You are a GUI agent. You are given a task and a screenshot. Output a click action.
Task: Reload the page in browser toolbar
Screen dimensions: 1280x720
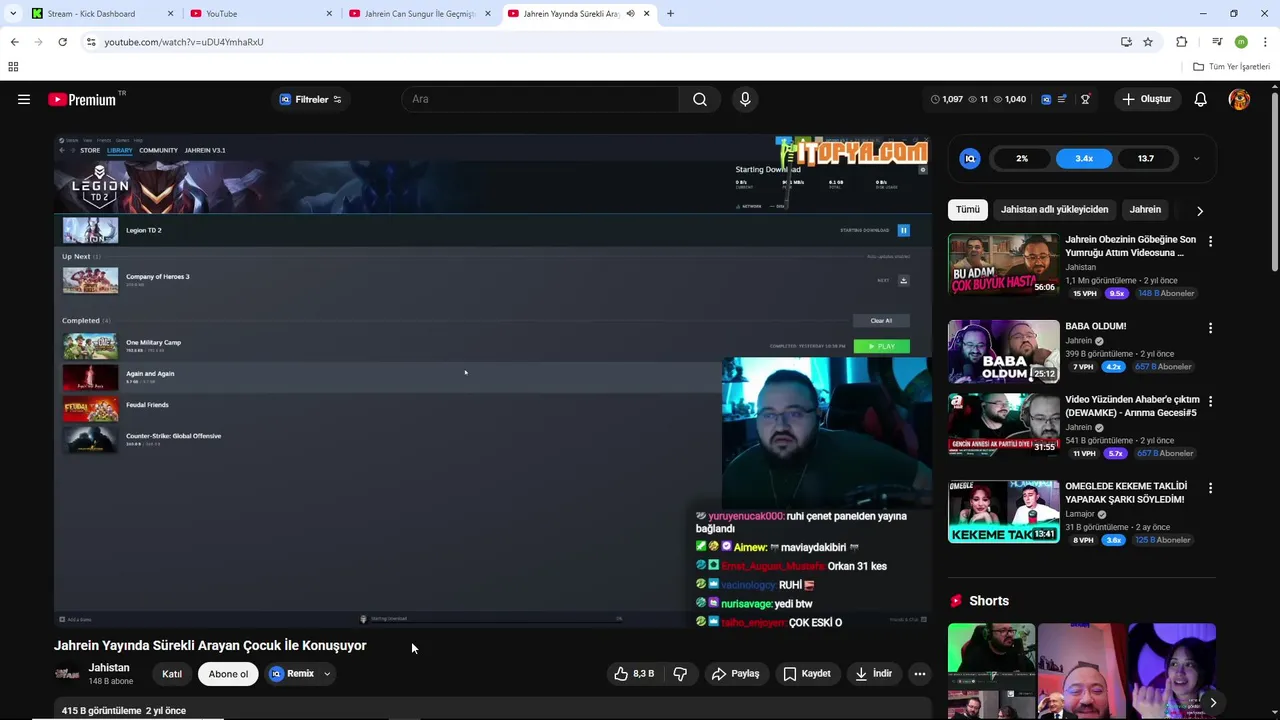[62, 42]
